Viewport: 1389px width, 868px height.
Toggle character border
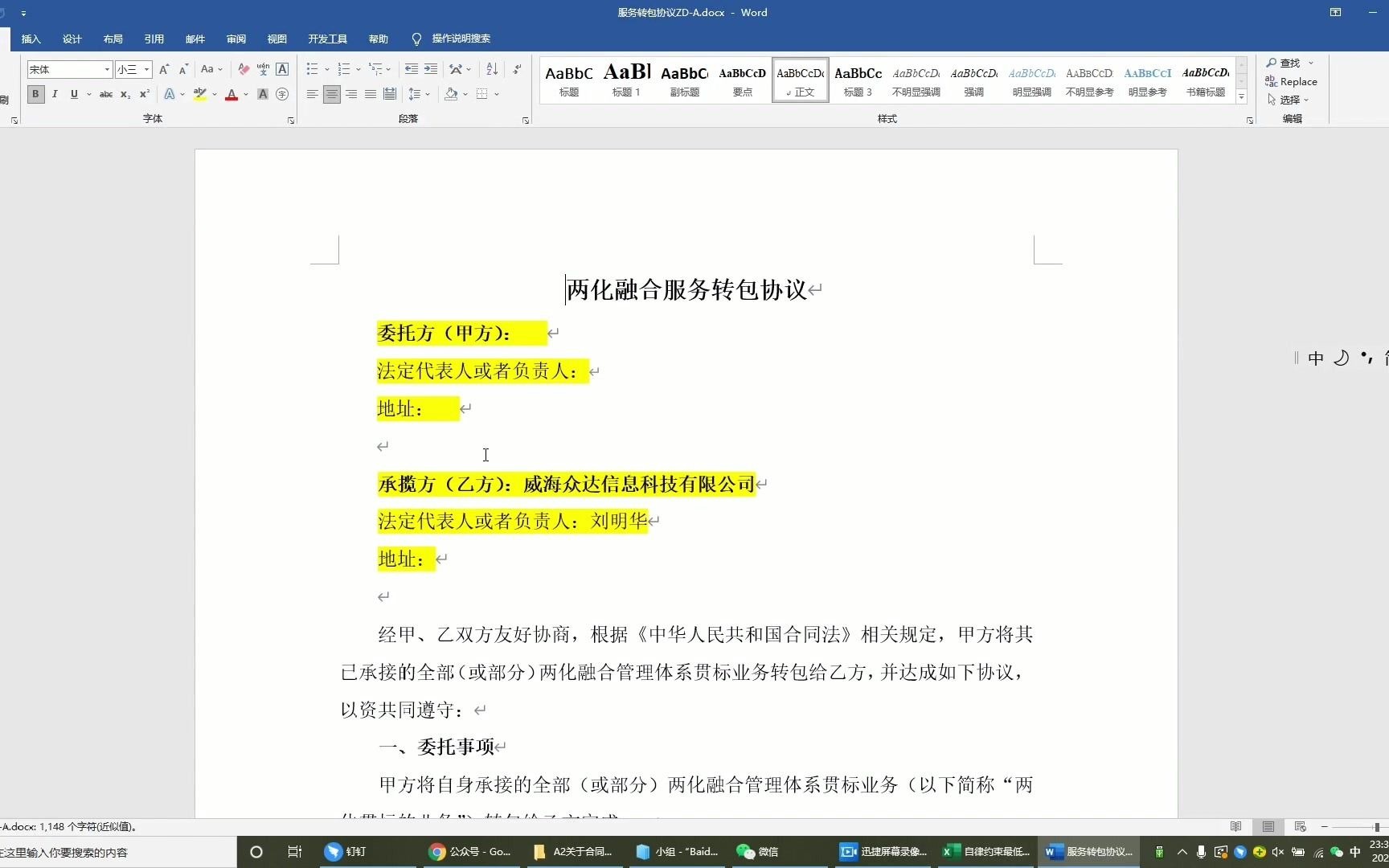click(x=282, y=69)
